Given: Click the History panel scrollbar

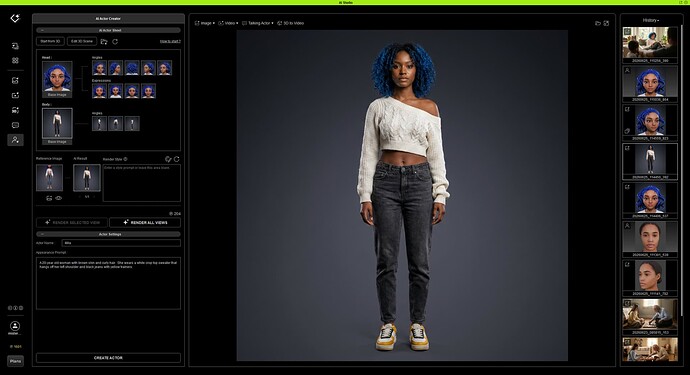Looking at the screenshot, I should [683, 171].
